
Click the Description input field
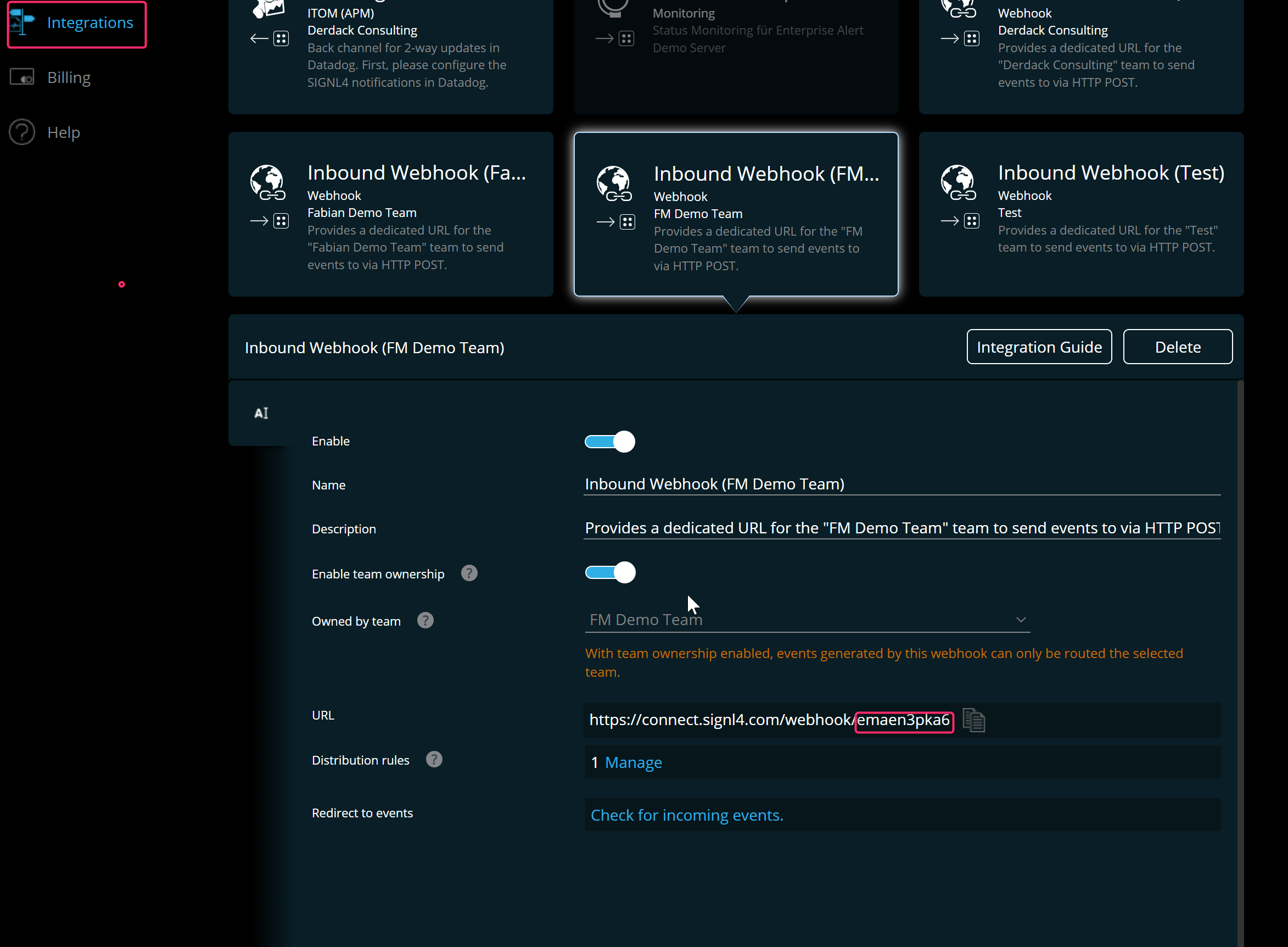[902, 528]
